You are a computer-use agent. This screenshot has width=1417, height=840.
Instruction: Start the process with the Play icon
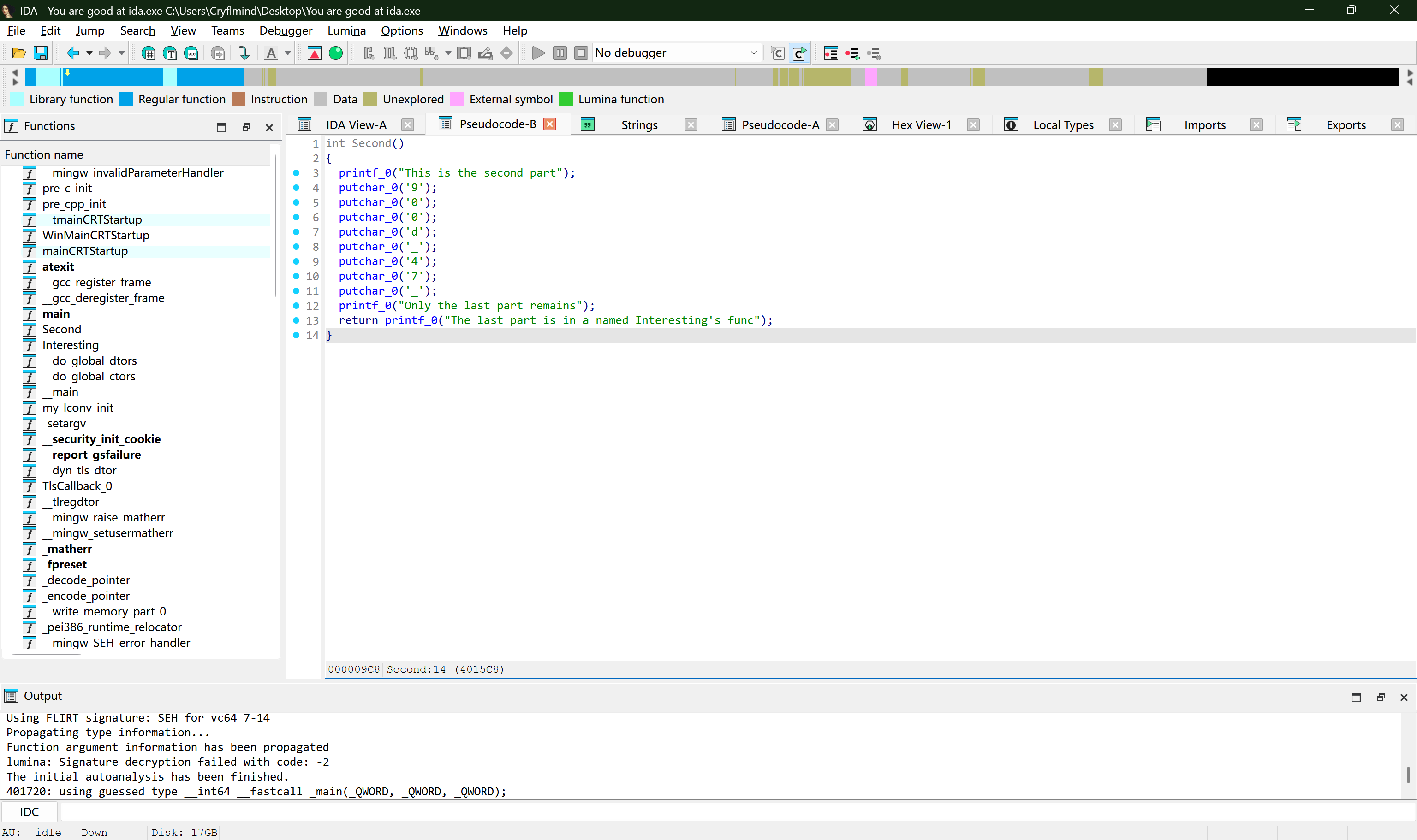[538, 53]
